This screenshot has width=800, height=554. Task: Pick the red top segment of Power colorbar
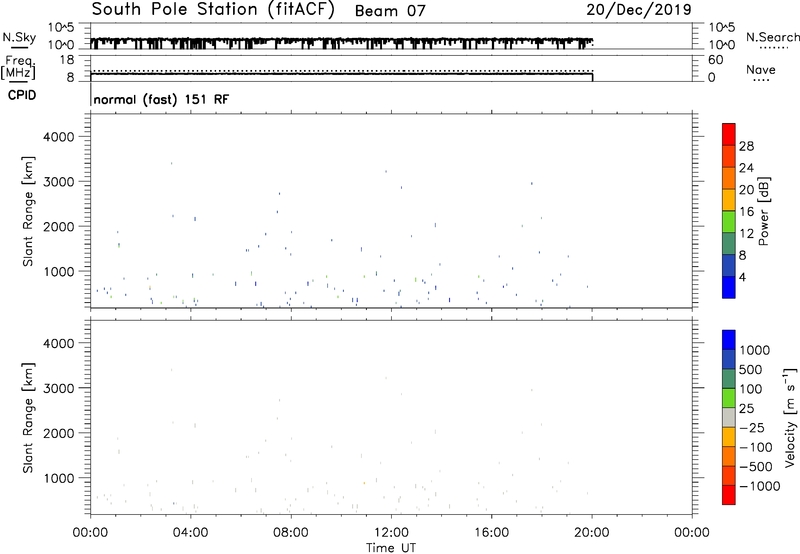pos(729,134)
